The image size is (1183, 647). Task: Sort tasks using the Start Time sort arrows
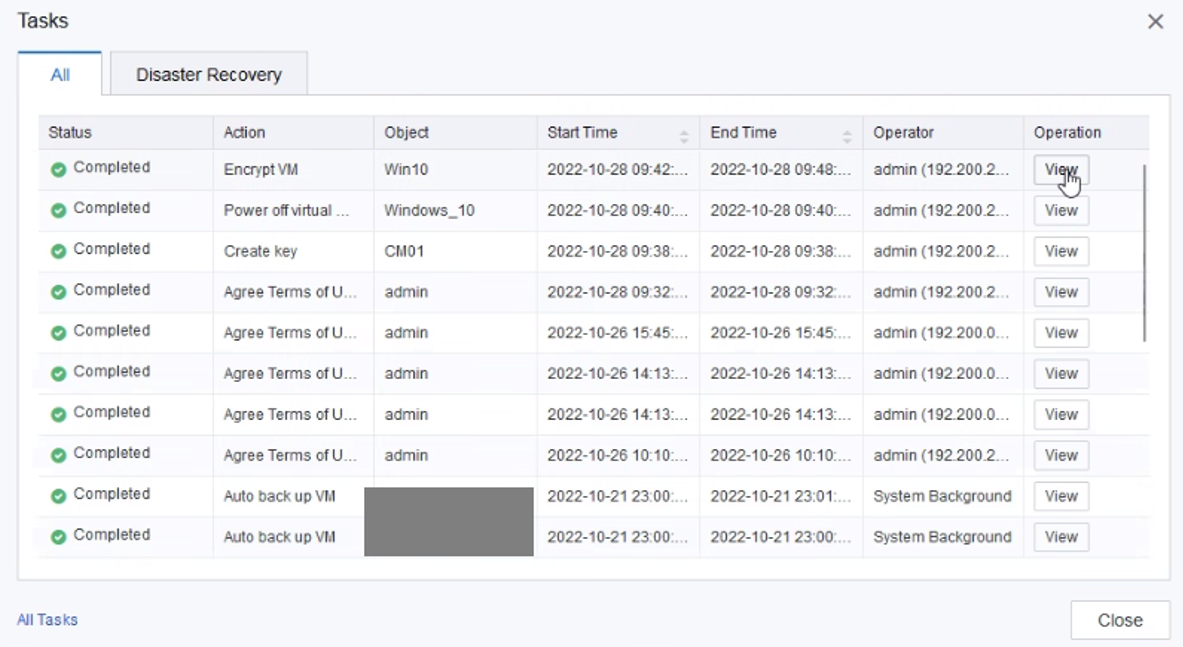click(684, 136)
